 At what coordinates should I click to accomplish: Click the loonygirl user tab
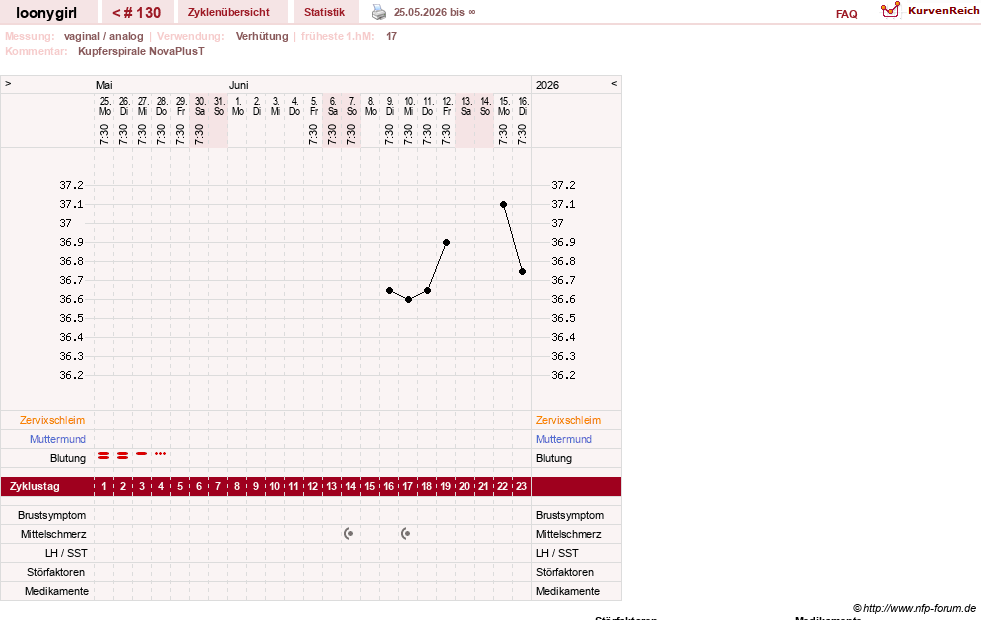(x=47, y=12)
